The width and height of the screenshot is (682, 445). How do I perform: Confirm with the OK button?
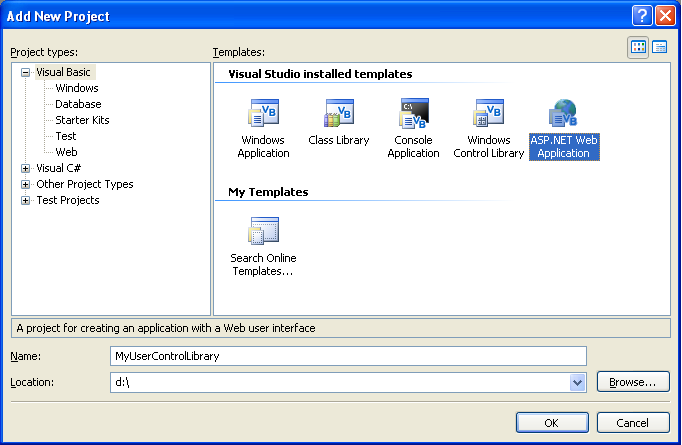(x=551, y=421)
